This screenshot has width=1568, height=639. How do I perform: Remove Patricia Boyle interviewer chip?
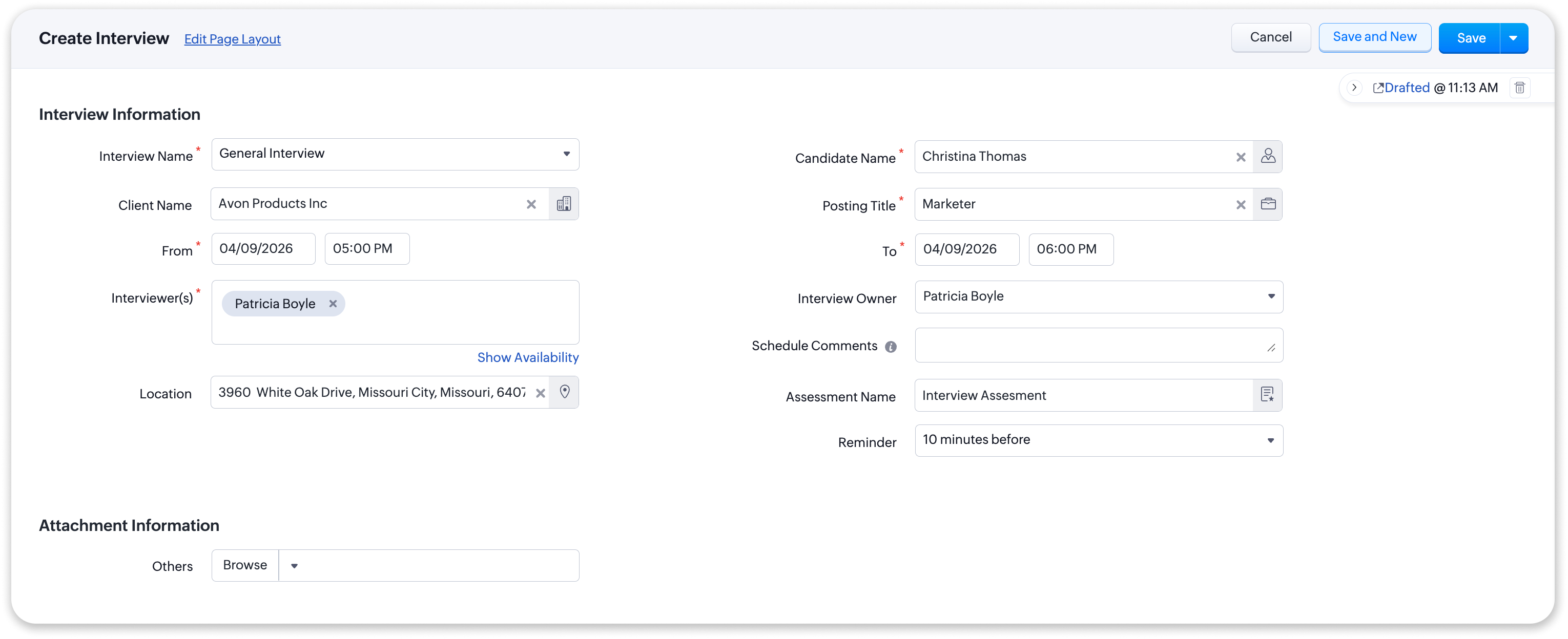tap(333, 304)
